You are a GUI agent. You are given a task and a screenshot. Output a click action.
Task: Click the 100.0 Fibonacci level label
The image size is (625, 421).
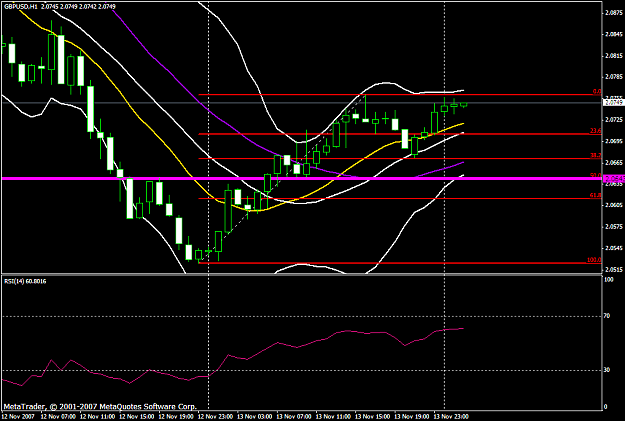[594, 260]
